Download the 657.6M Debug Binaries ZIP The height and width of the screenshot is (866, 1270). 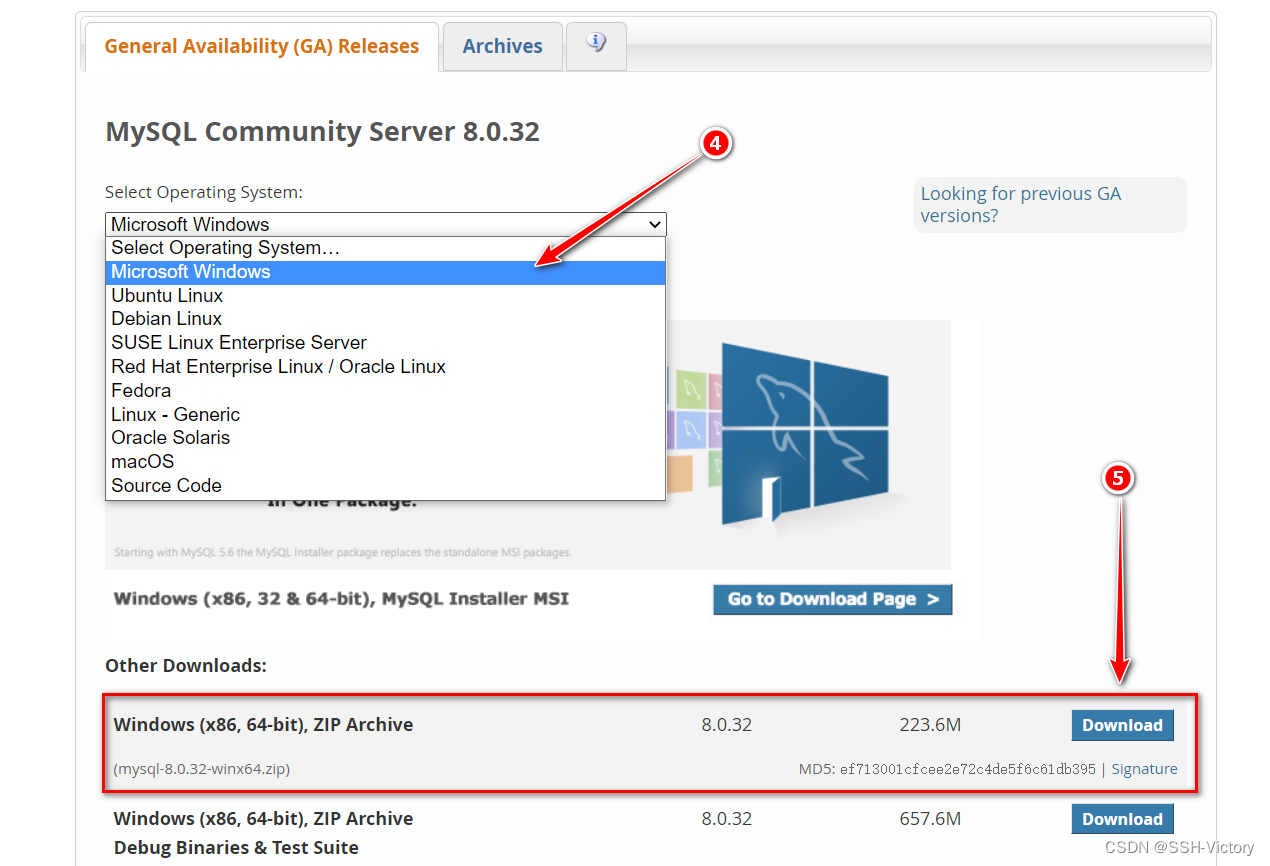tap(1122, 819)
